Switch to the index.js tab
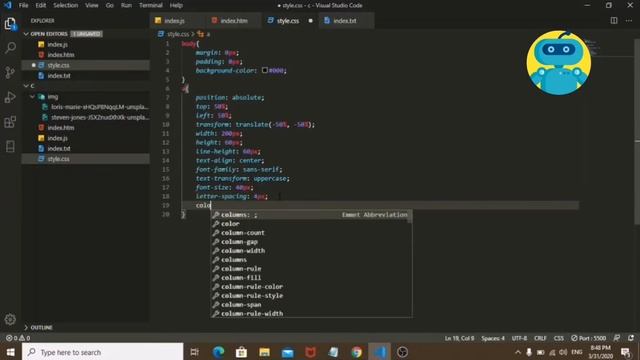Image resolution: width=640 pixels, height=360 pixels. point(178,20)
